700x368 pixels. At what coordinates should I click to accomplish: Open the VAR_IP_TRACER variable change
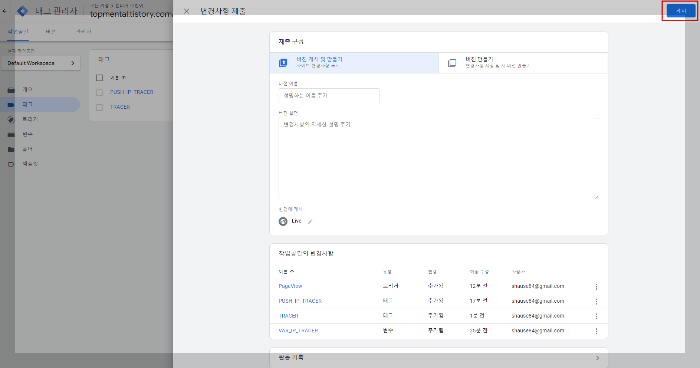[x=298, y=330]
